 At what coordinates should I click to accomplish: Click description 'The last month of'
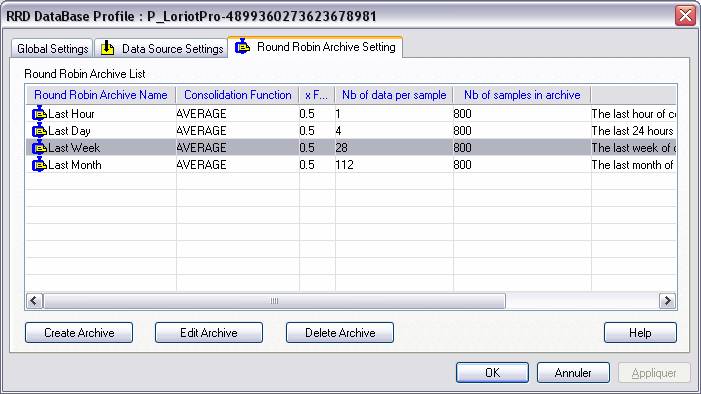(x=633, y=165)
